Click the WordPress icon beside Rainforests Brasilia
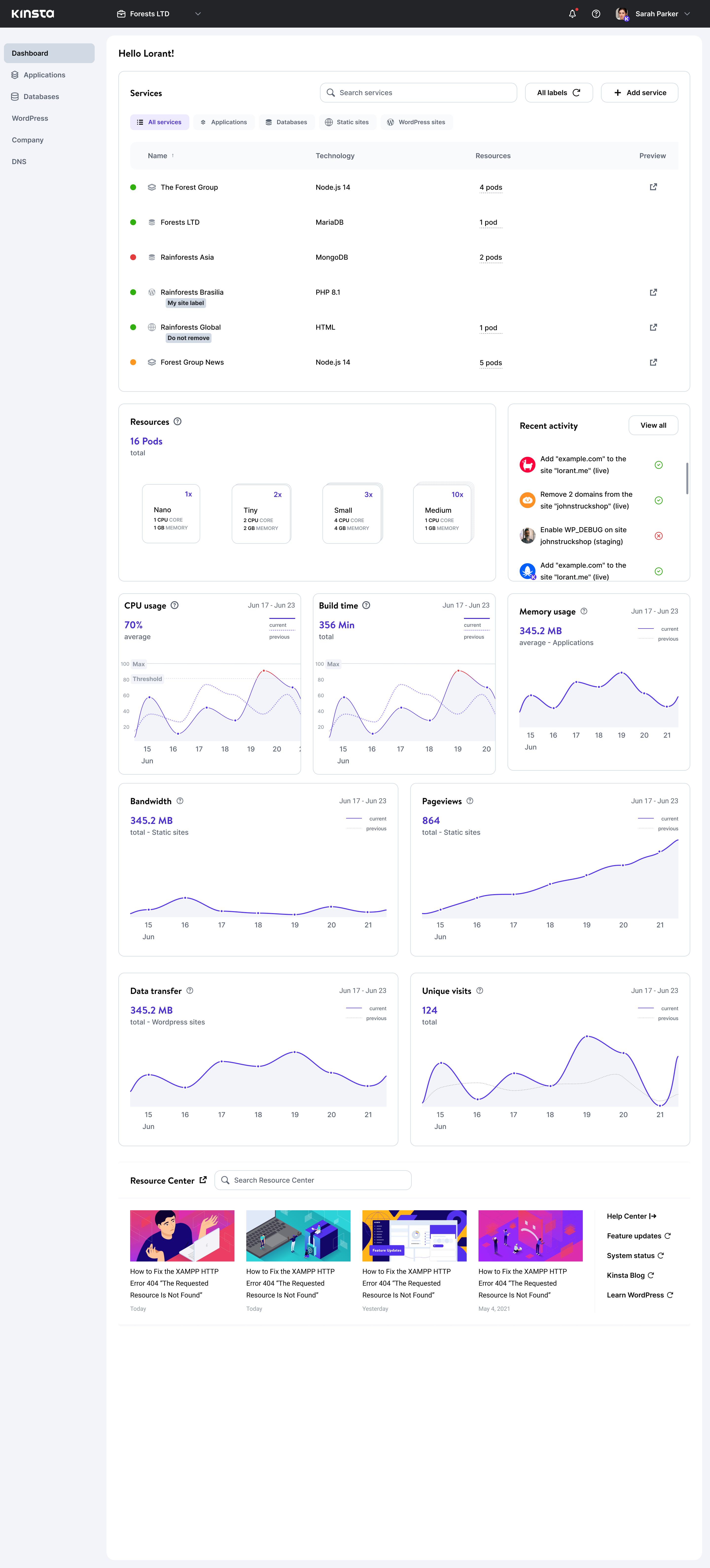 pos(152,292)
